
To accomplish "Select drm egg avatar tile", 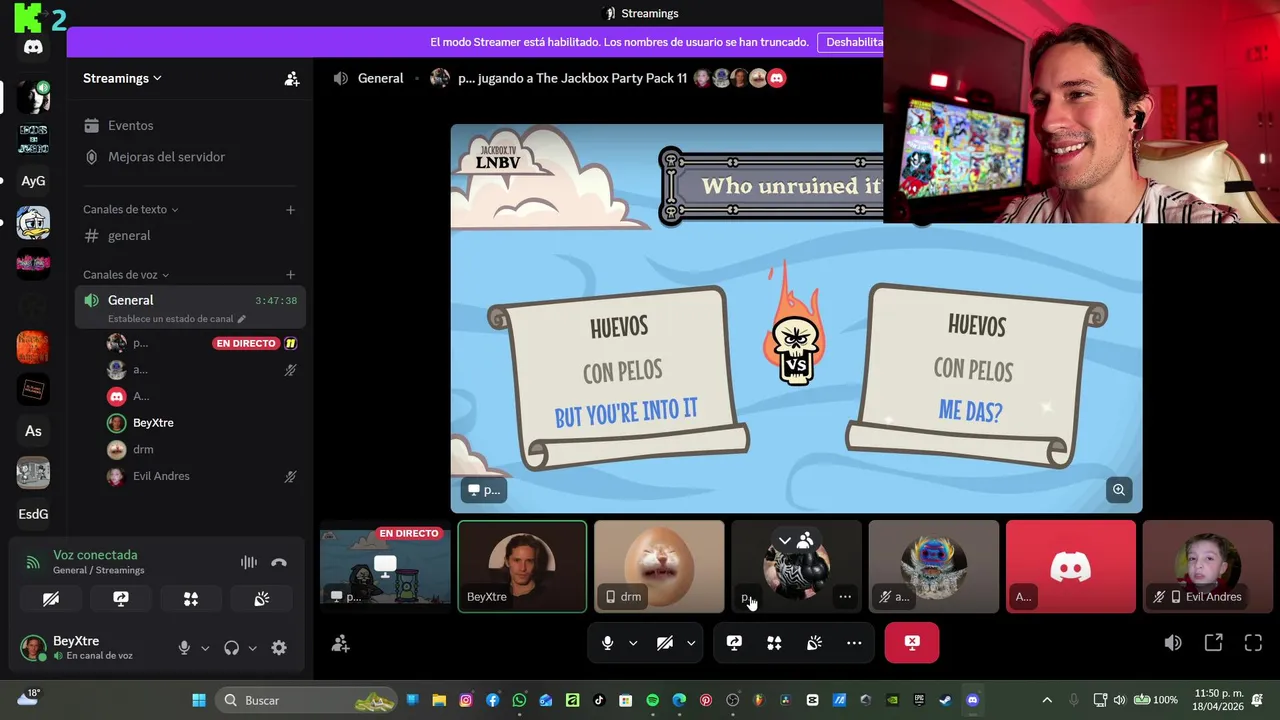I will [x=659, y=566].
